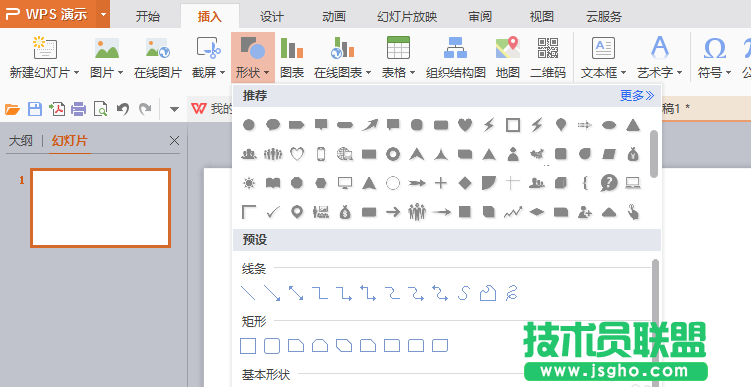
Task: Pick the S-curve line under 线条
Action: tap(463, 293)
